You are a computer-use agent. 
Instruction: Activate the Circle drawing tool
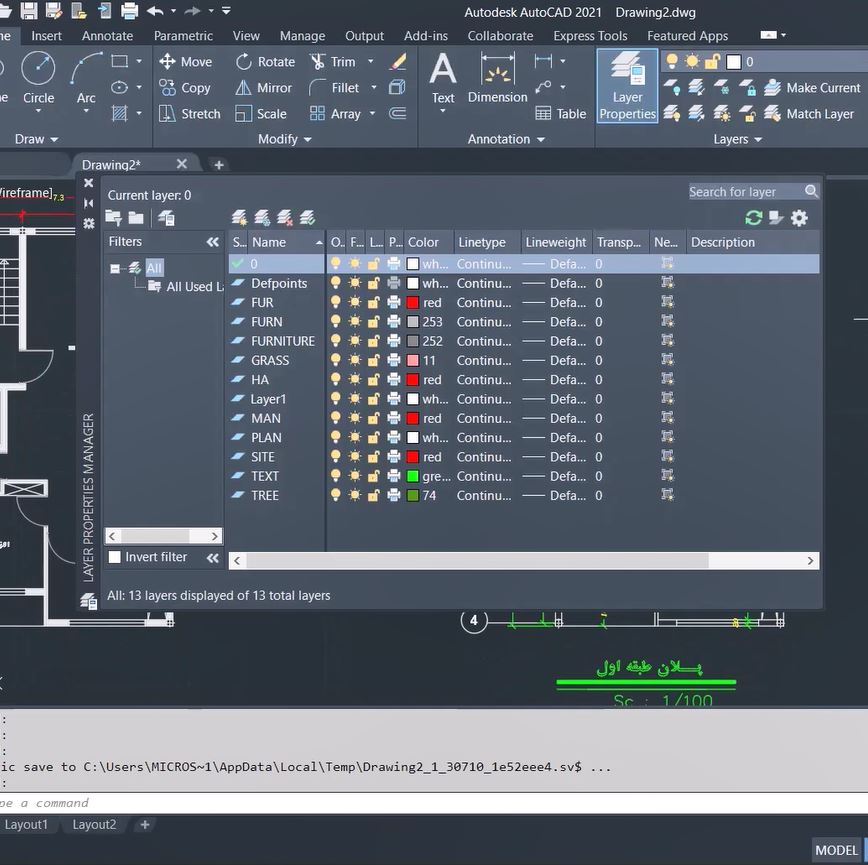coord(38,77)
